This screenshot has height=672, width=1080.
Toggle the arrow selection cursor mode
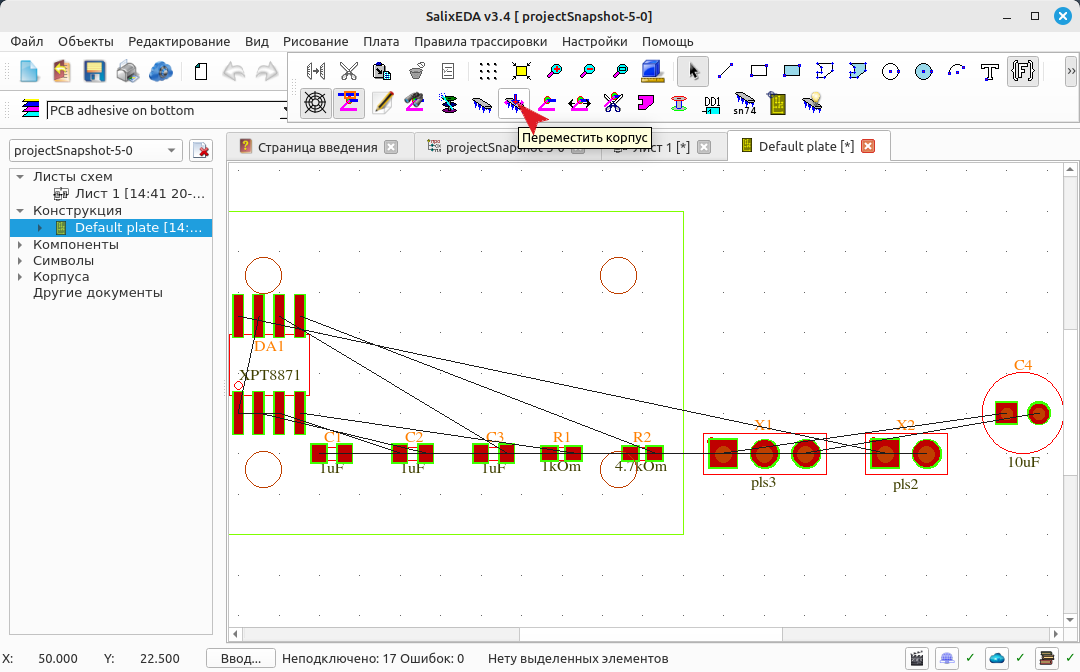click(x=693, y=71)
